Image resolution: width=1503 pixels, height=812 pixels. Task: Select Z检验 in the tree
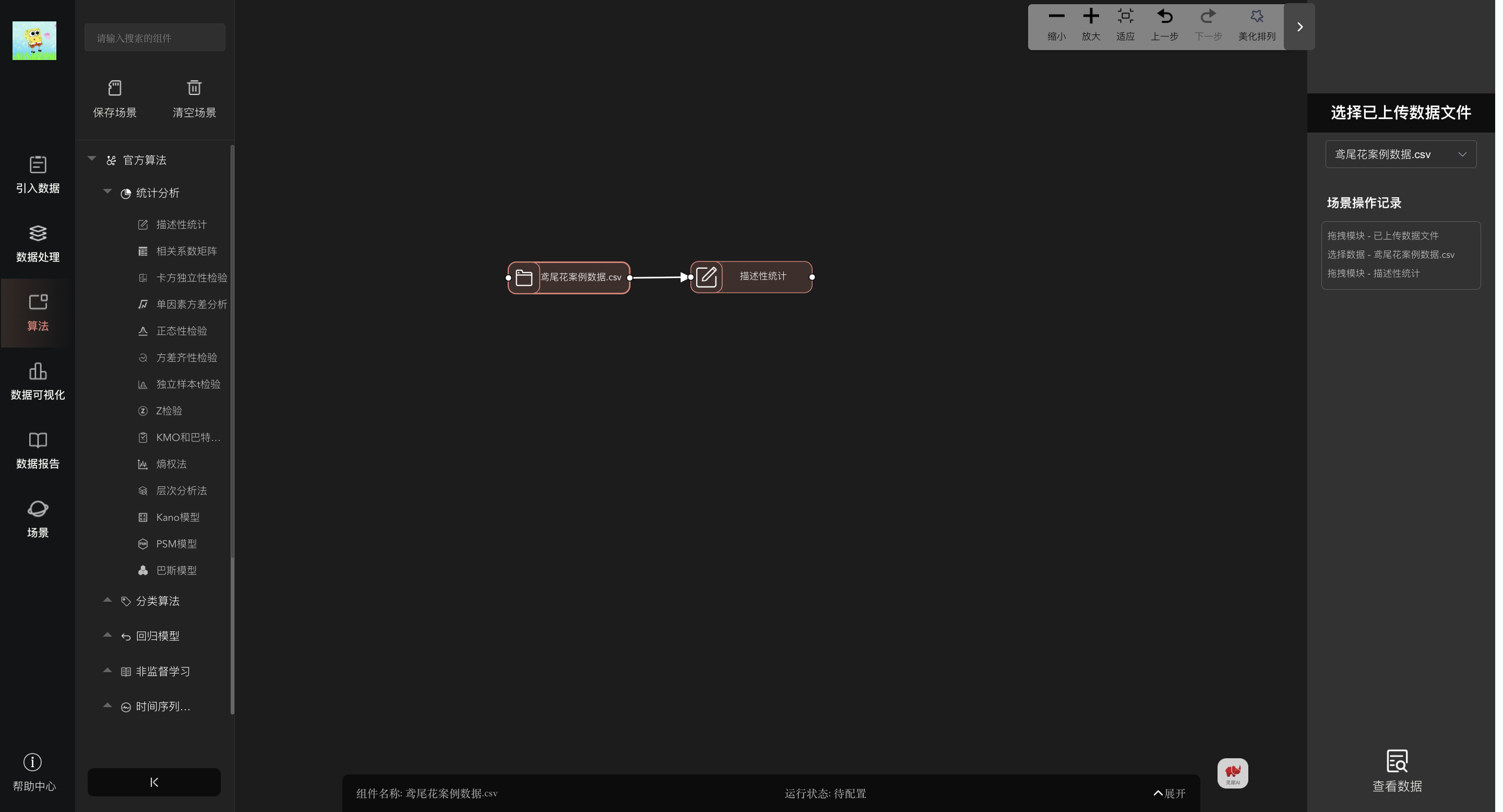click(x=169, y=411)
